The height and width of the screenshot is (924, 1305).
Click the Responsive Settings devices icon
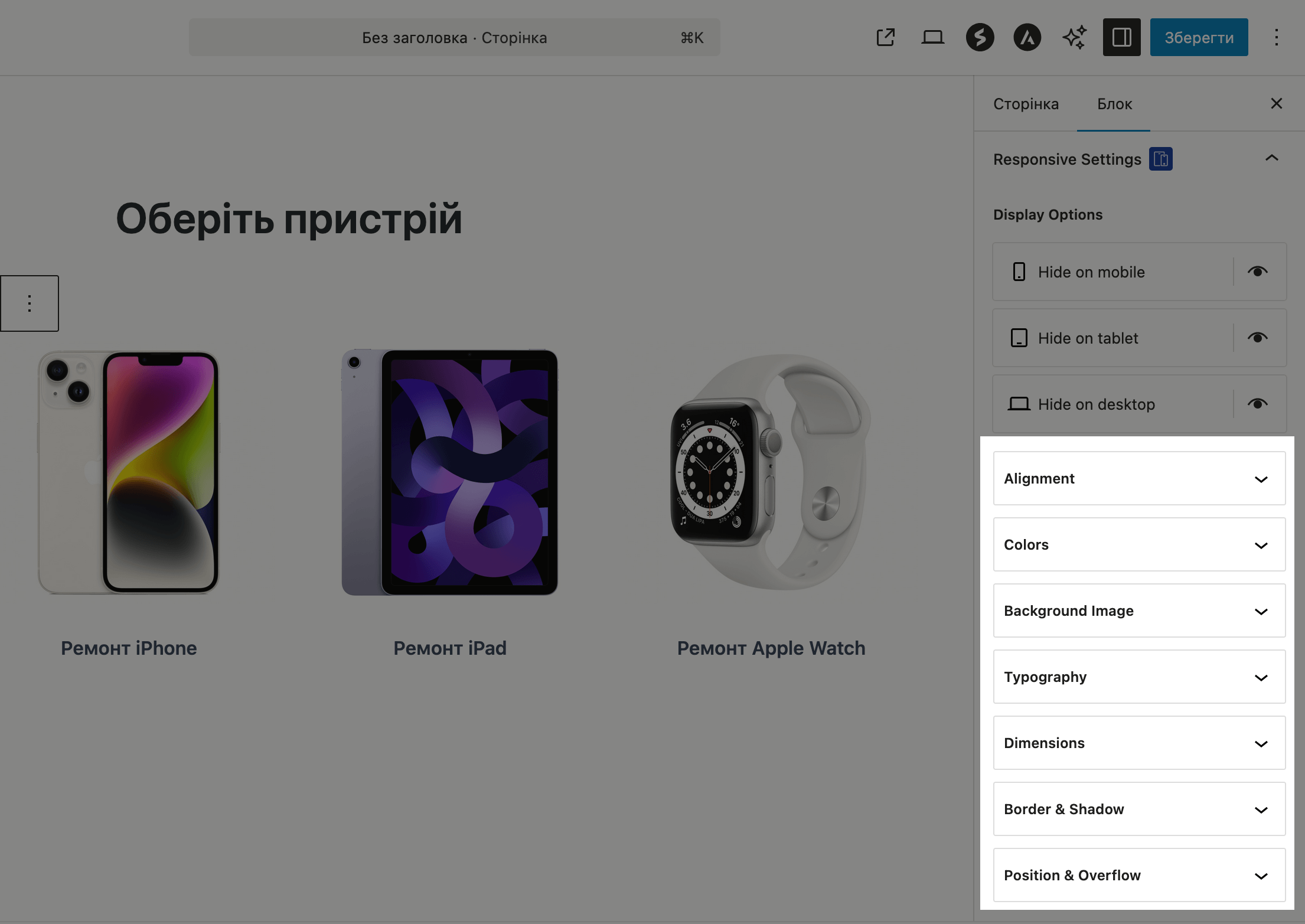click(x=1161, y=159)
